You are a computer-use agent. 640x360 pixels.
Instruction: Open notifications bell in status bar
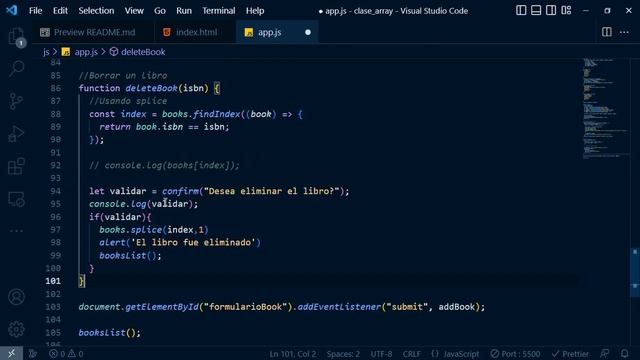tap(624, 353)
